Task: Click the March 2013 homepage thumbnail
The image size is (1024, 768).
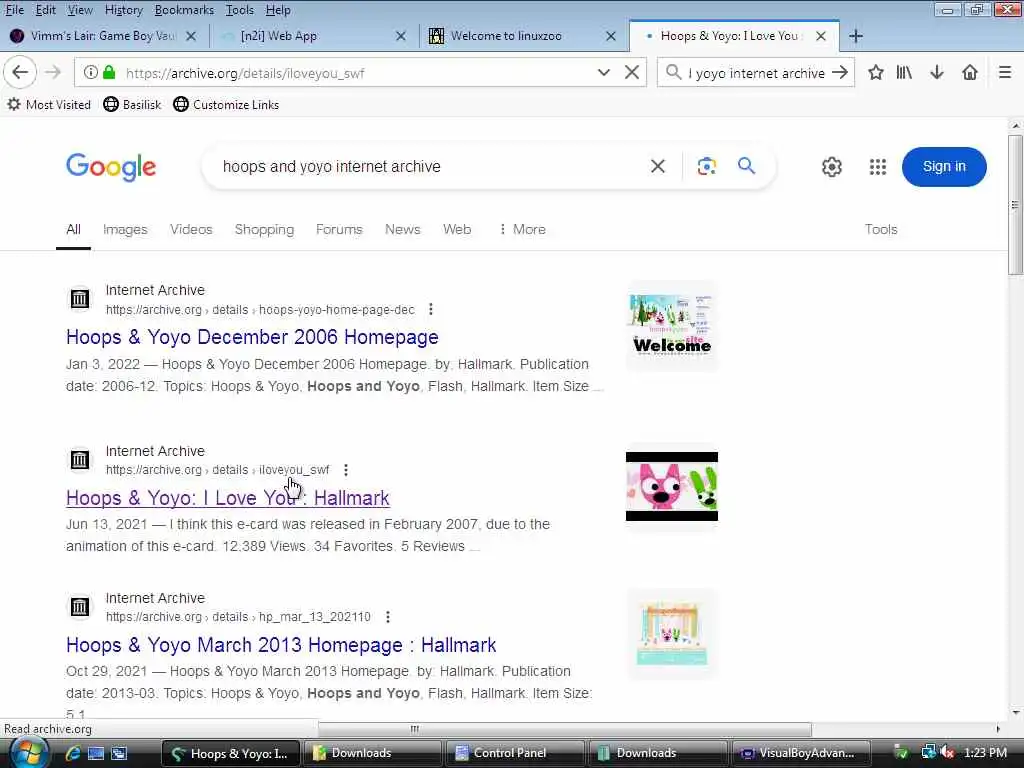Action: [672, 633]
